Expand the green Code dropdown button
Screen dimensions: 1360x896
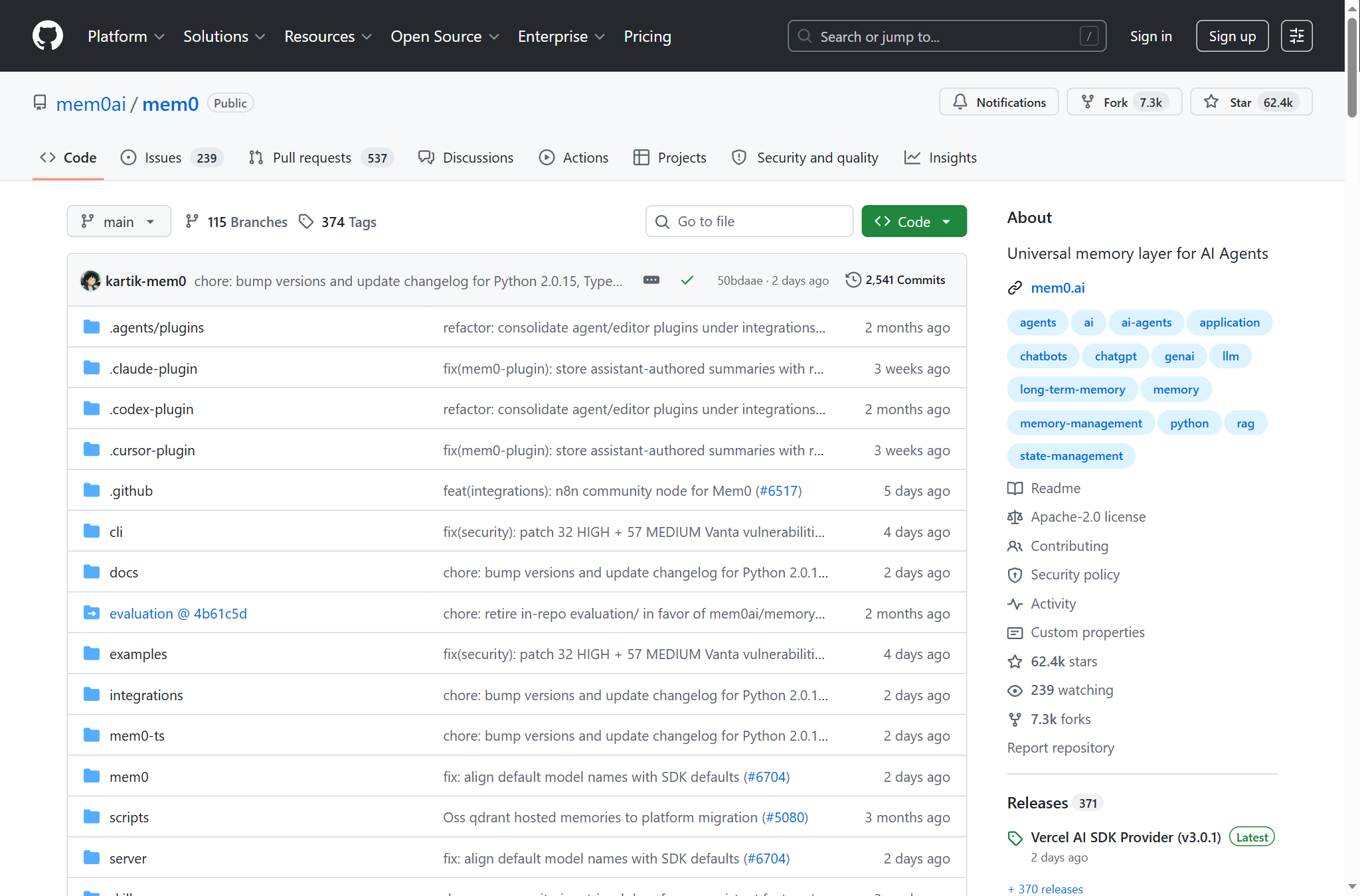(x=914, y=222)
